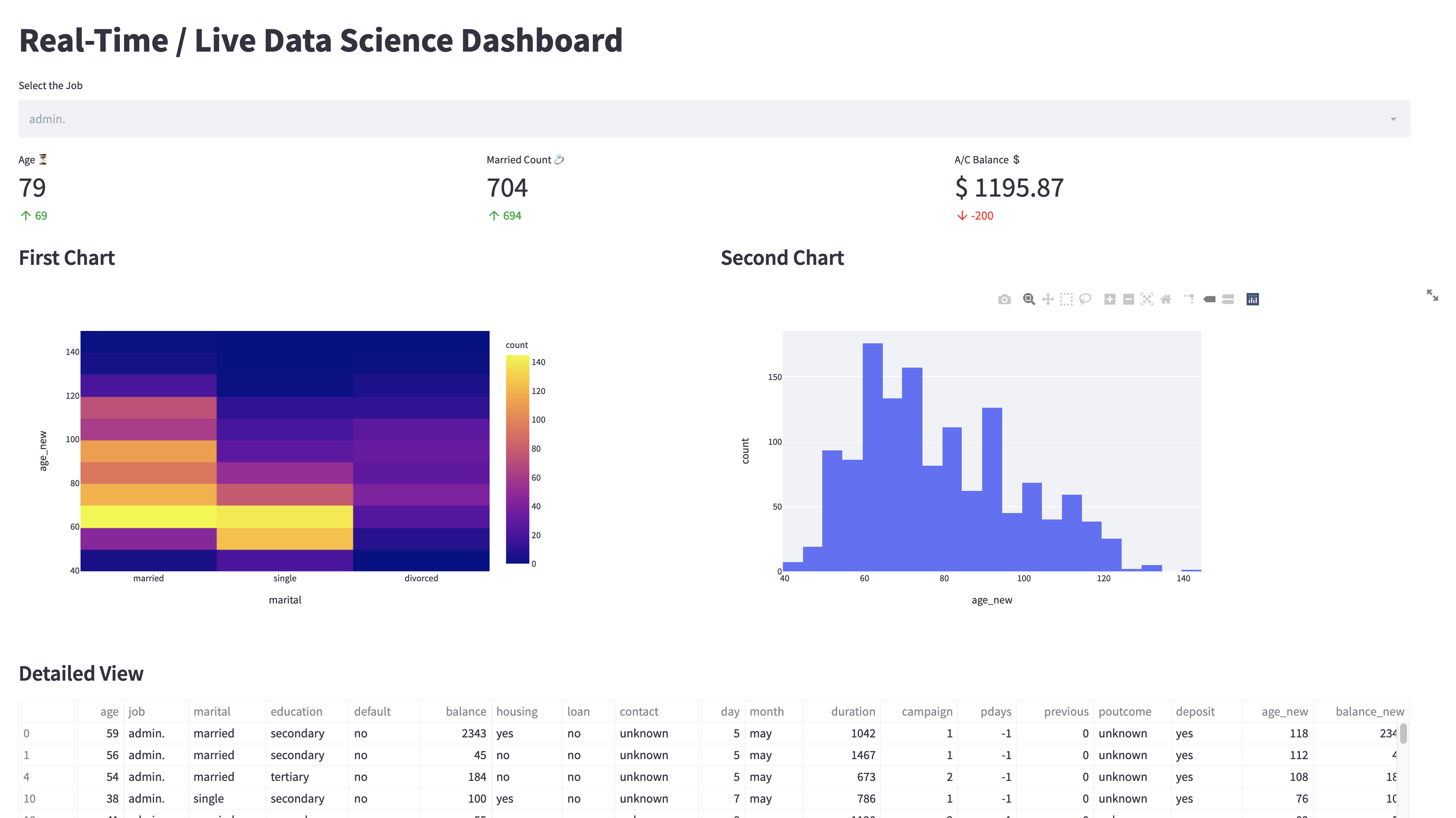The height and width of the screenshot is (818, 1456).
Task: Choose the Box Select tool
Action: [1066, 299]
